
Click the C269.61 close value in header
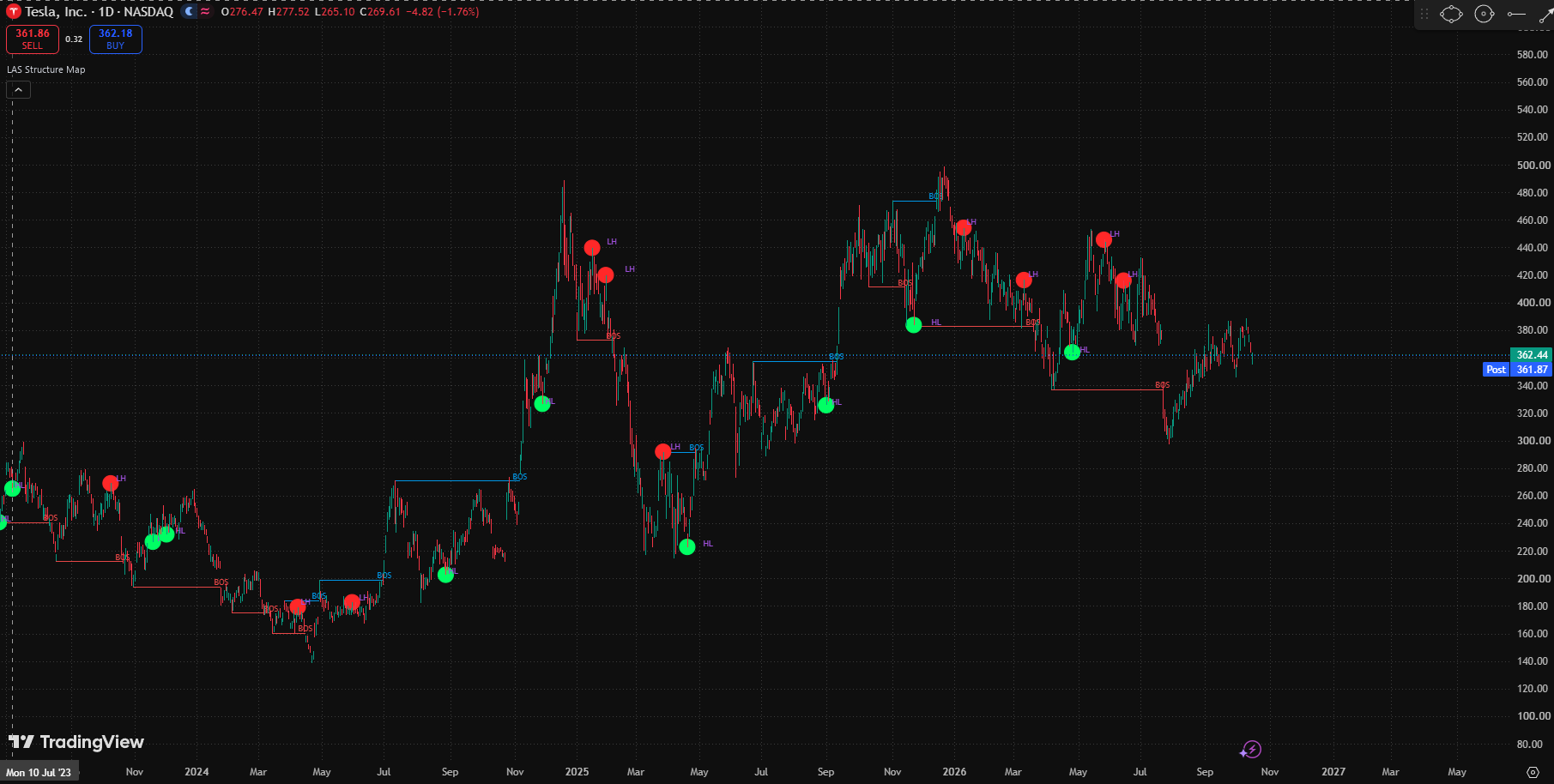(380, 12)
